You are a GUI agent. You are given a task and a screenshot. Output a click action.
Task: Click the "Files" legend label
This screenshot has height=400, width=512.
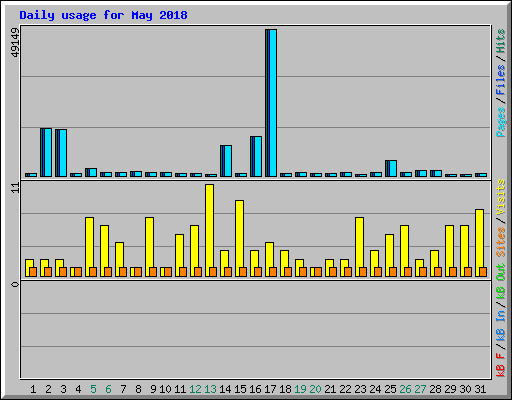pos(501,80)
